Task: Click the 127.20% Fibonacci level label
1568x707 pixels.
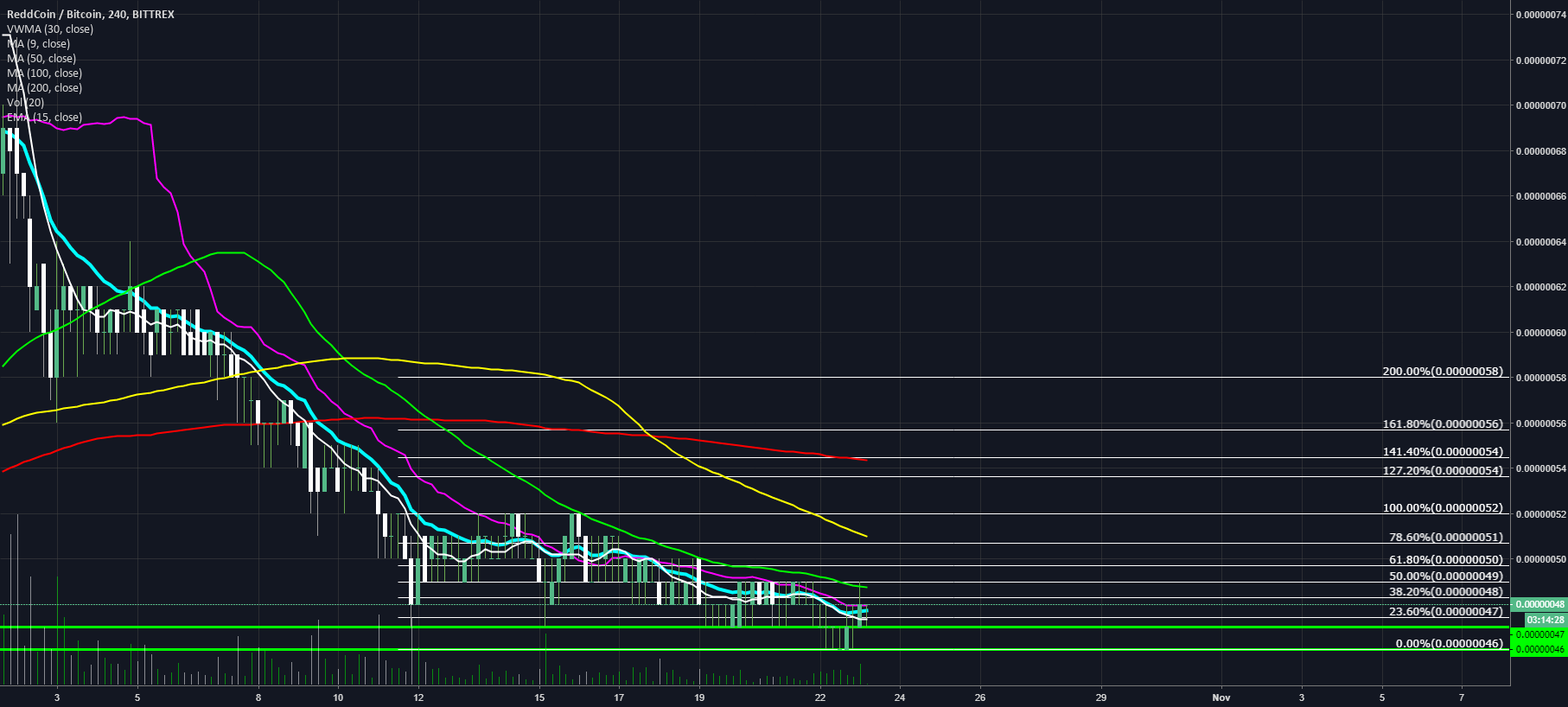Action: pos(1443,470)
